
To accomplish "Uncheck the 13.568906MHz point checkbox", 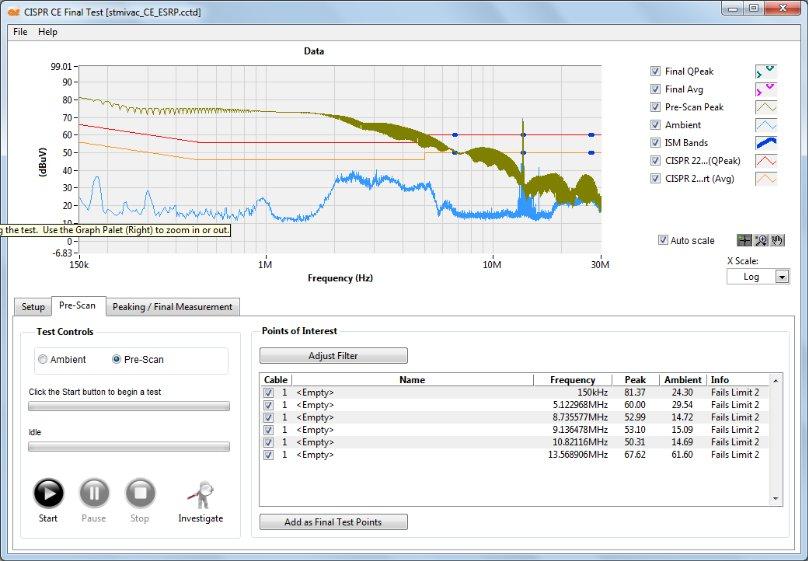I will click(x=268, y=455).
